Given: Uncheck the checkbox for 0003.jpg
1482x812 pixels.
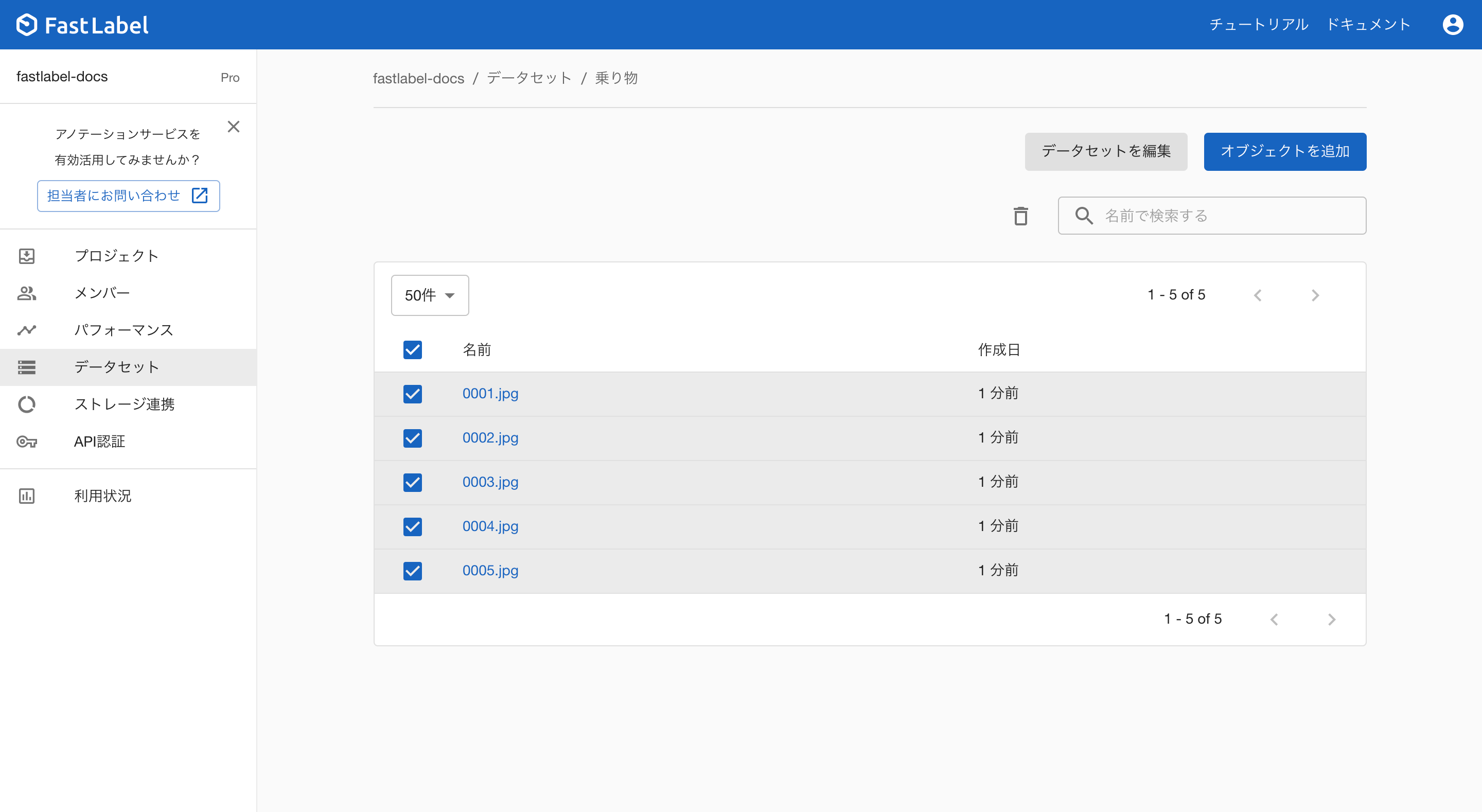Looking at the screenshot, I should click(x=413, y=482).
